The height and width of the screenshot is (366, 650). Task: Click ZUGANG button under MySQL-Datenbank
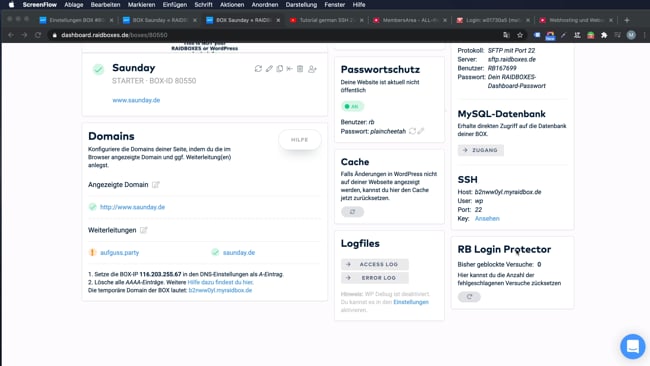(481, 150)
